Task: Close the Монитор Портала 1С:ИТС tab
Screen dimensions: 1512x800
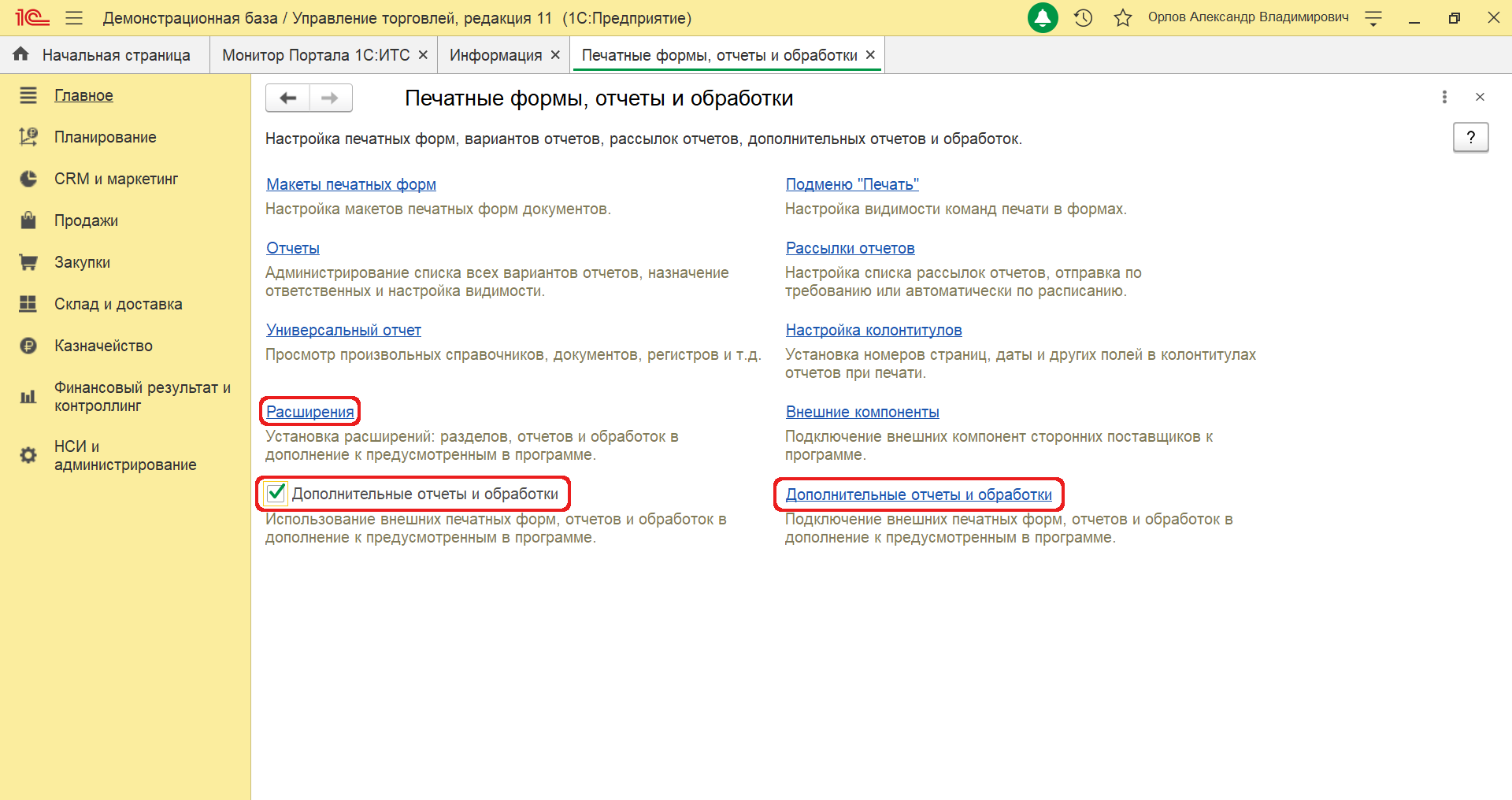Action: coord(423,55)
